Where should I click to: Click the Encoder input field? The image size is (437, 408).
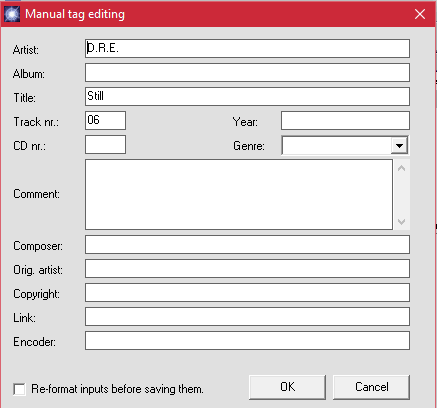pyautogui.click(x=247, y=341)
